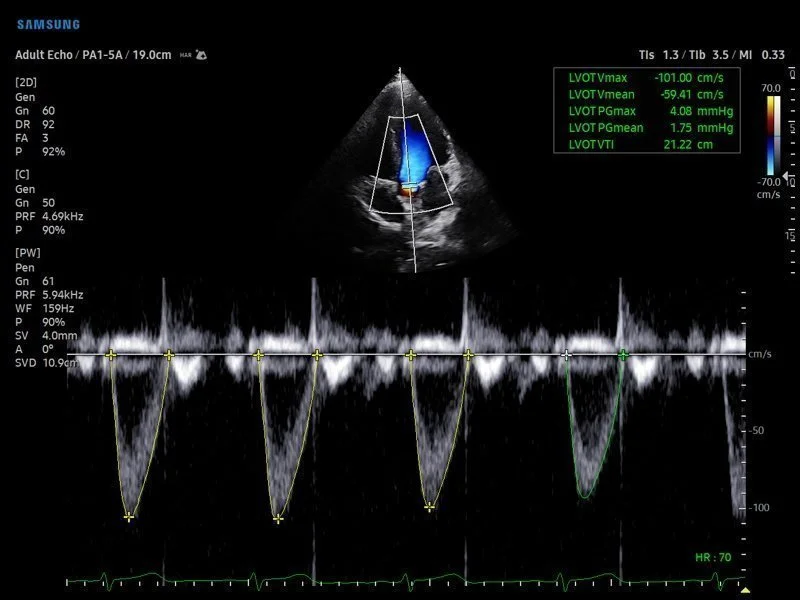Click the [C] color mode section header

coord(22,174)
